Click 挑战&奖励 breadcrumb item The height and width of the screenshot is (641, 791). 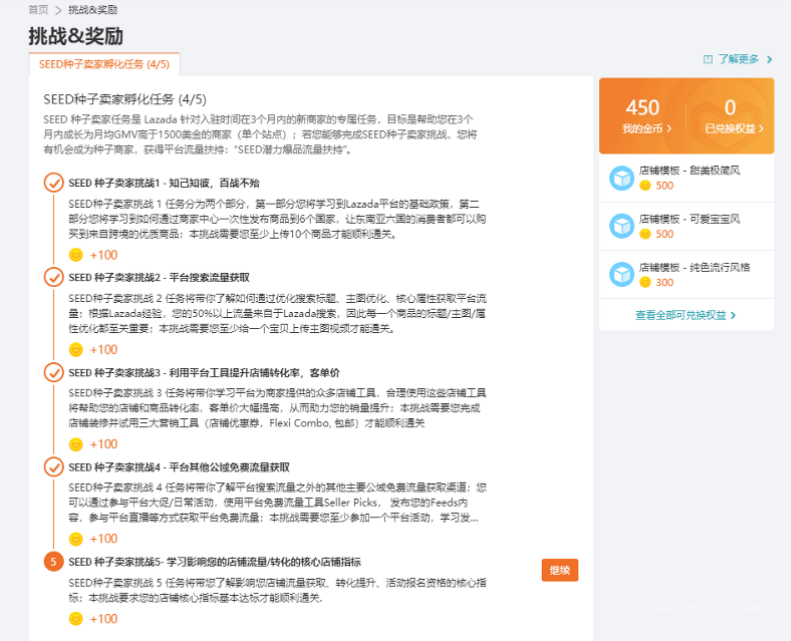coord(93,10)
